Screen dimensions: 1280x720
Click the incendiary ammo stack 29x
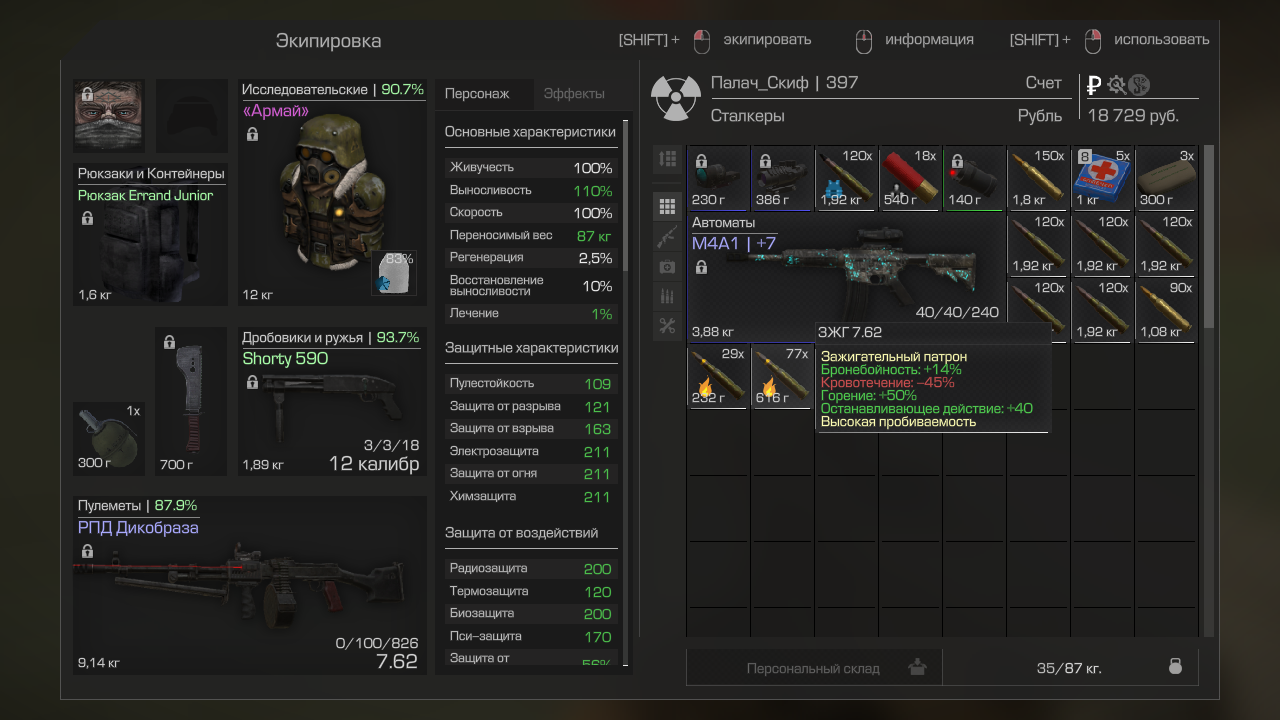(718, 376)
